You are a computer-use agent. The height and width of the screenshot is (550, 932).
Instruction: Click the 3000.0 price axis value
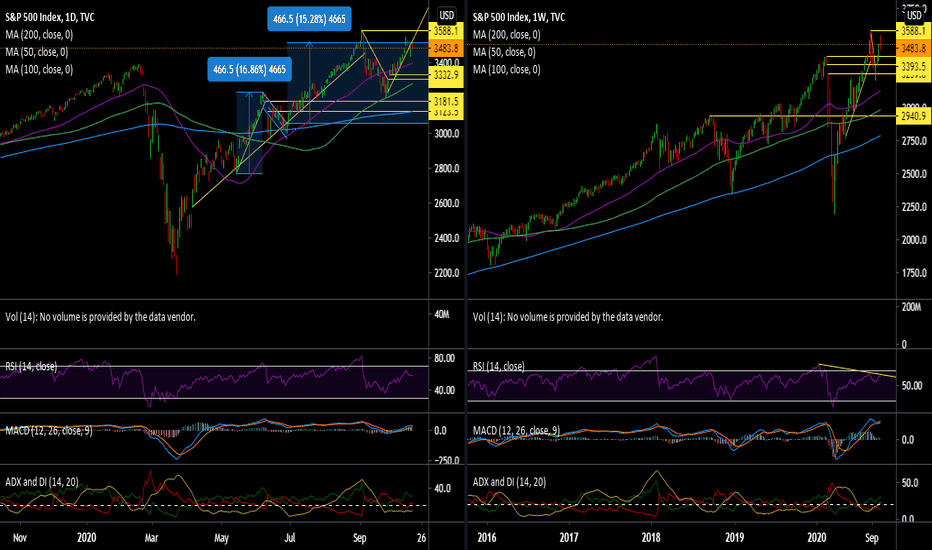click(x=447, y=134)
